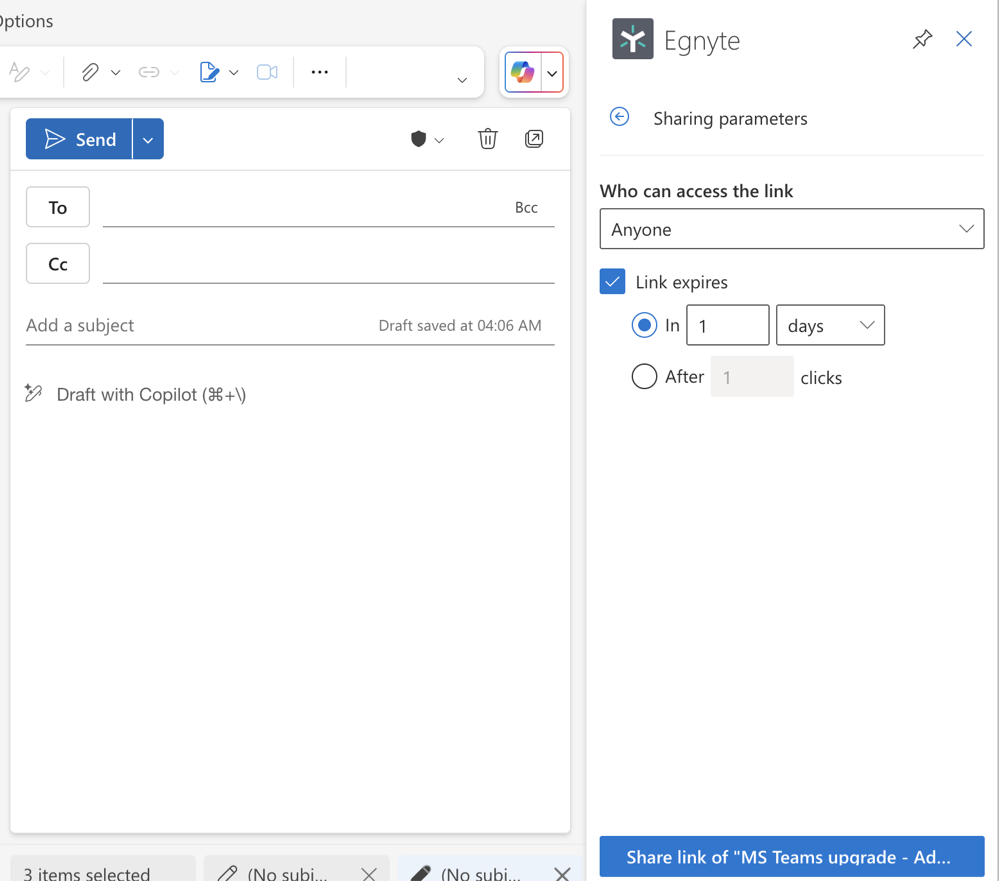
Task: Start a Teams meeting via the video icon
Action: 267,71
